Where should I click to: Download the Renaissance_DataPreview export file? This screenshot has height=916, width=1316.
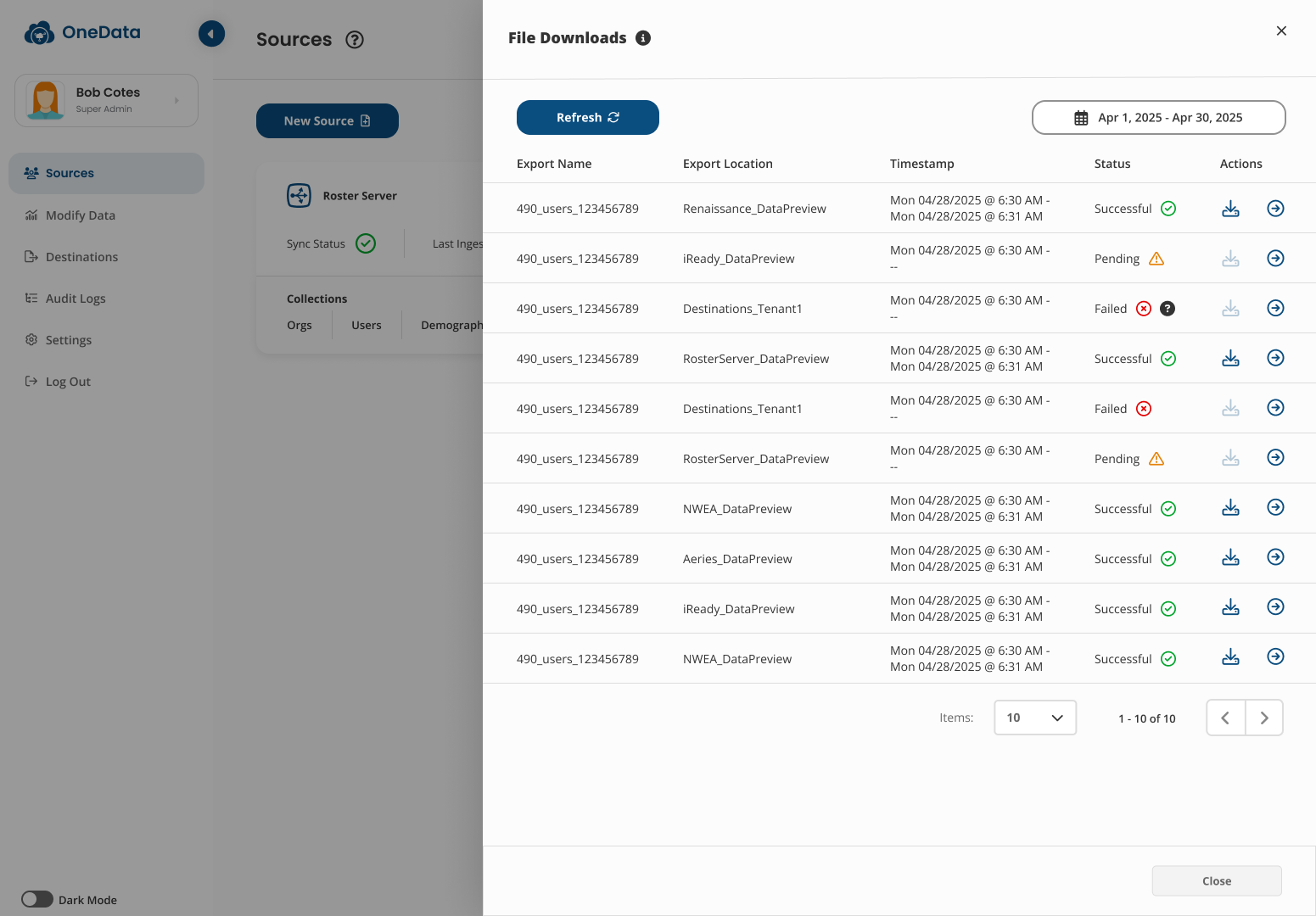(x=1230, y=209)
